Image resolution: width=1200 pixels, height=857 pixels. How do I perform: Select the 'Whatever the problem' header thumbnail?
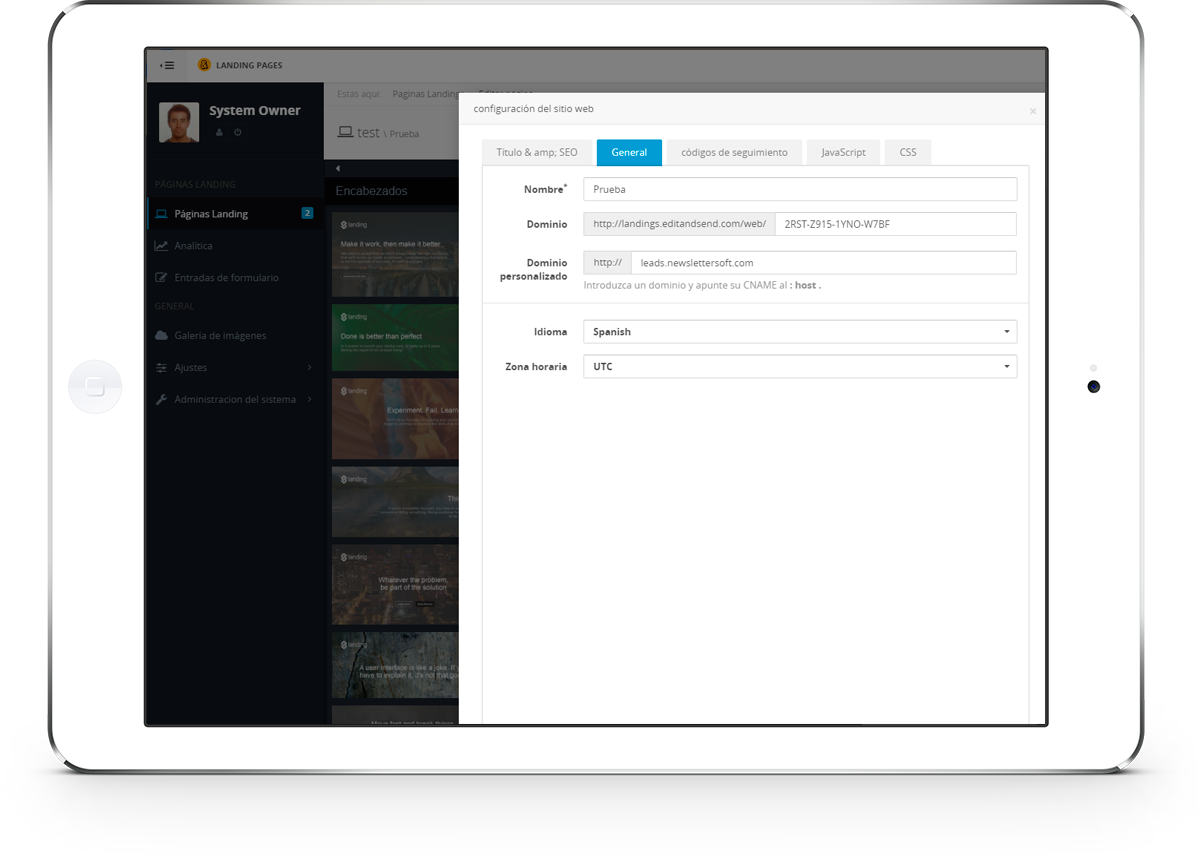tap(395, 585)
